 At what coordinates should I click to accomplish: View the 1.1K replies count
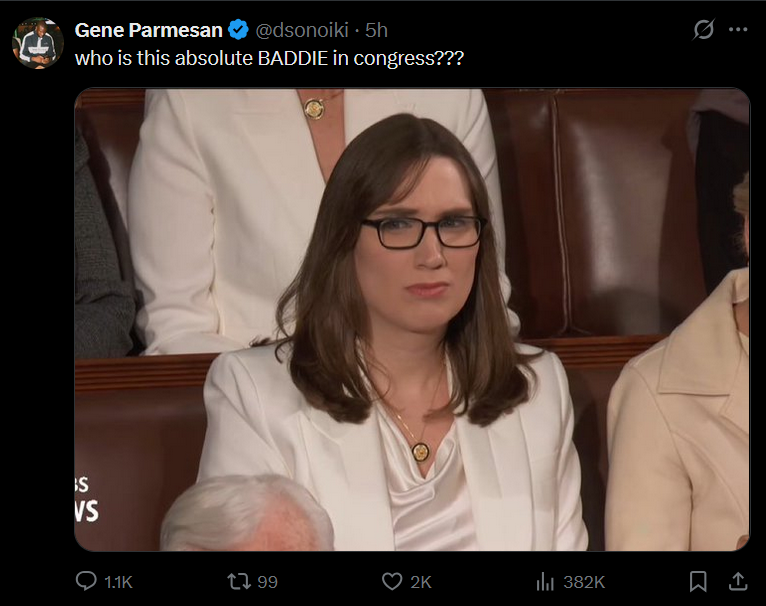click(118, 582)
